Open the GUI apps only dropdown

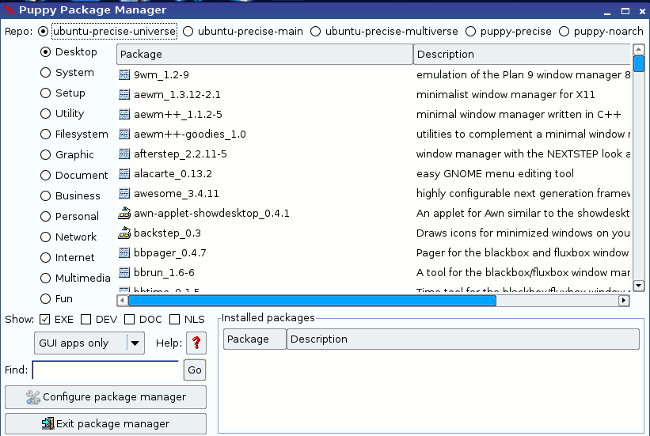click(89, 343)
